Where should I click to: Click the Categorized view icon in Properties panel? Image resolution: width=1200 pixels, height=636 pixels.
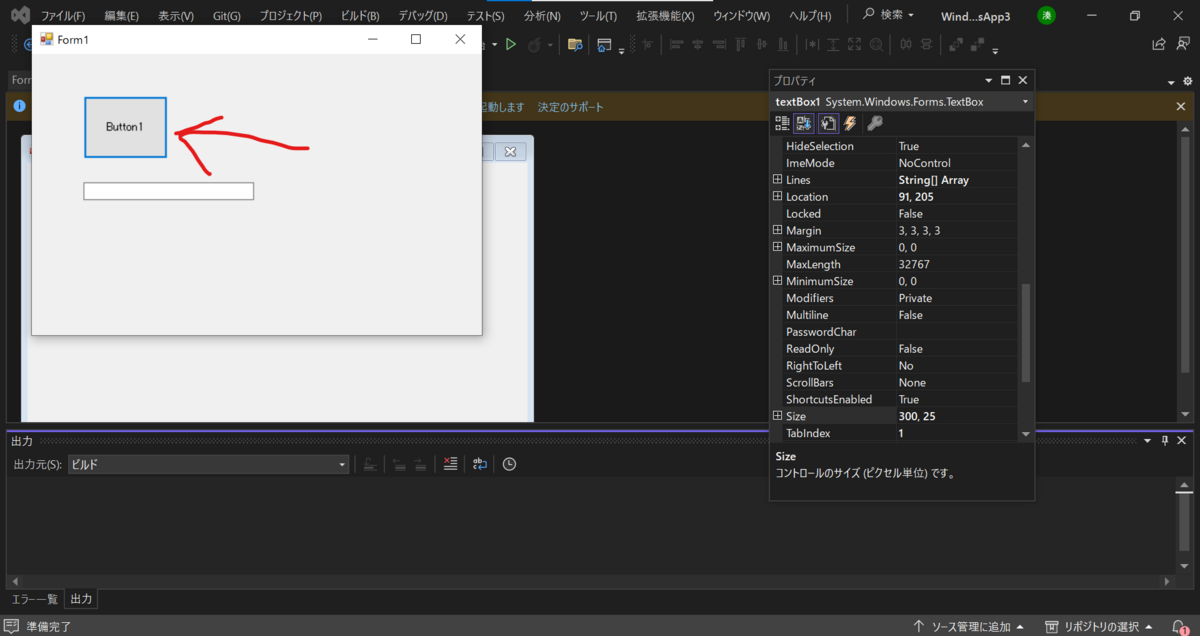point(782,122)
